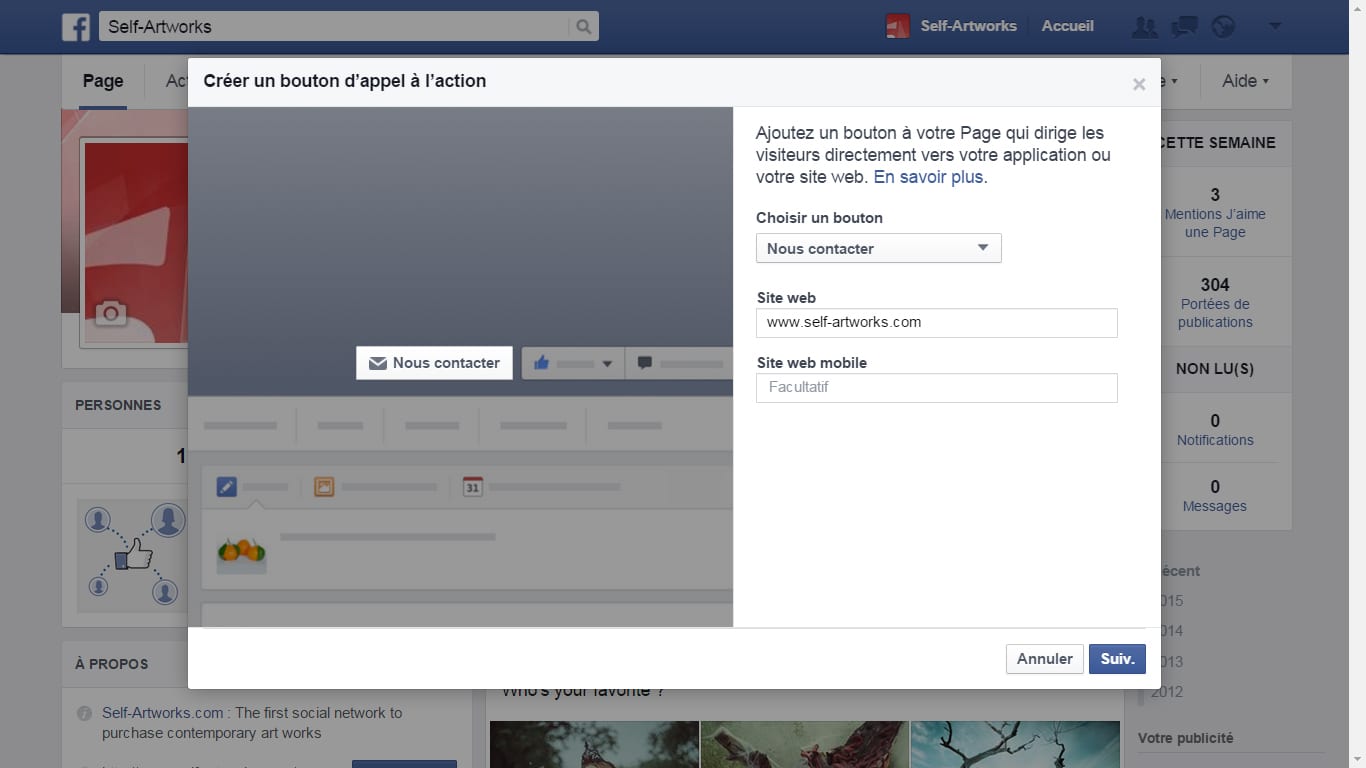Close the call-to-action dialog
Image resolution: width=1366 pixels, height=768 pixels.
1139,85
